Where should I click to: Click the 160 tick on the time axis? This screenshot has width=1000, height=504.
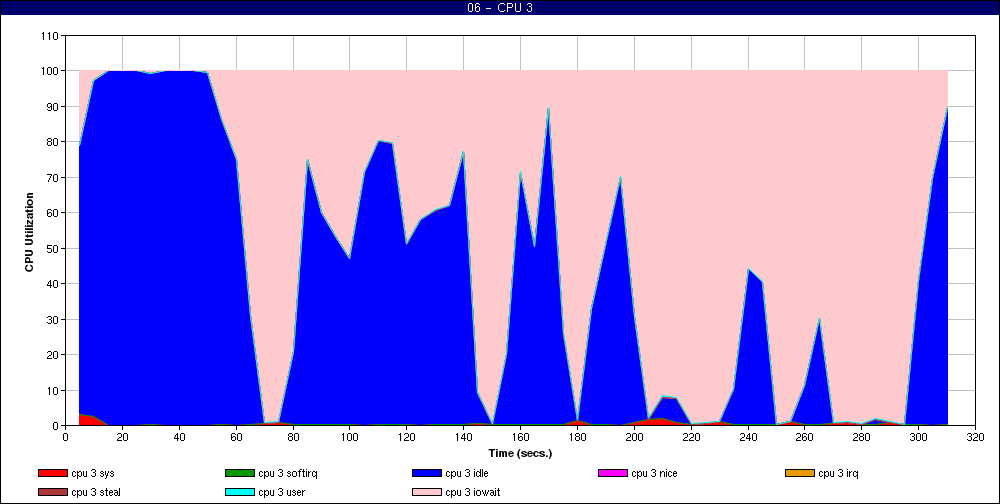[x=520, y=437]
